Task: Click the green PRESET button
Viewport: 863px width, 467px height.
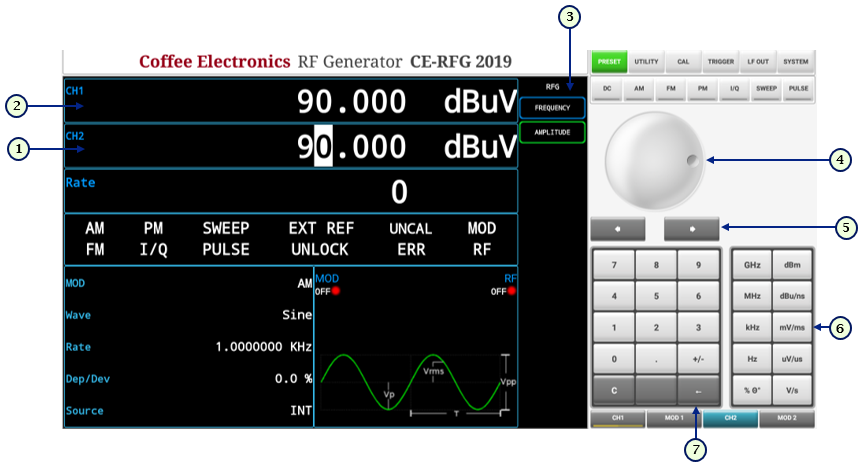Action: 608,61
